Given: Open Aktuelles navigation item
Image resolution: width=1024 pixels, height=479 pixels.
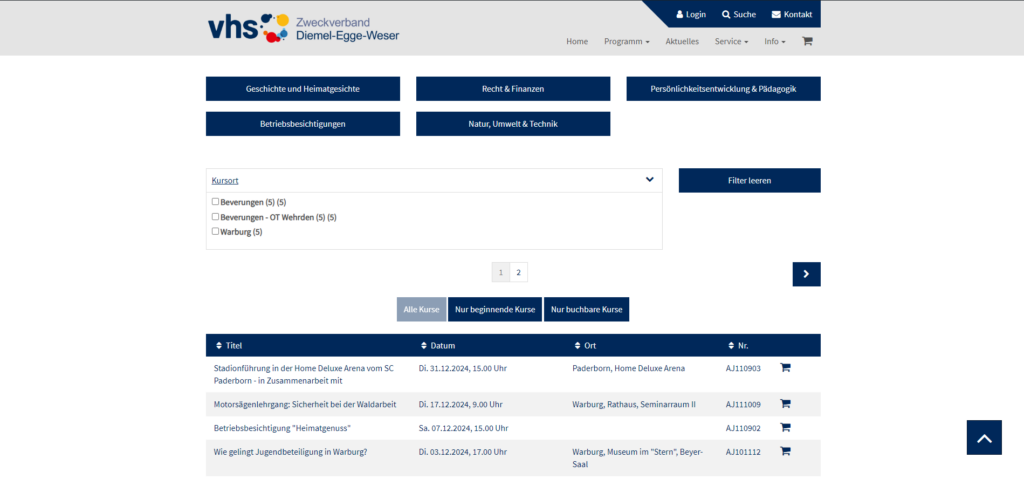Looking at the screenshot, I should (x=682, y=41).
